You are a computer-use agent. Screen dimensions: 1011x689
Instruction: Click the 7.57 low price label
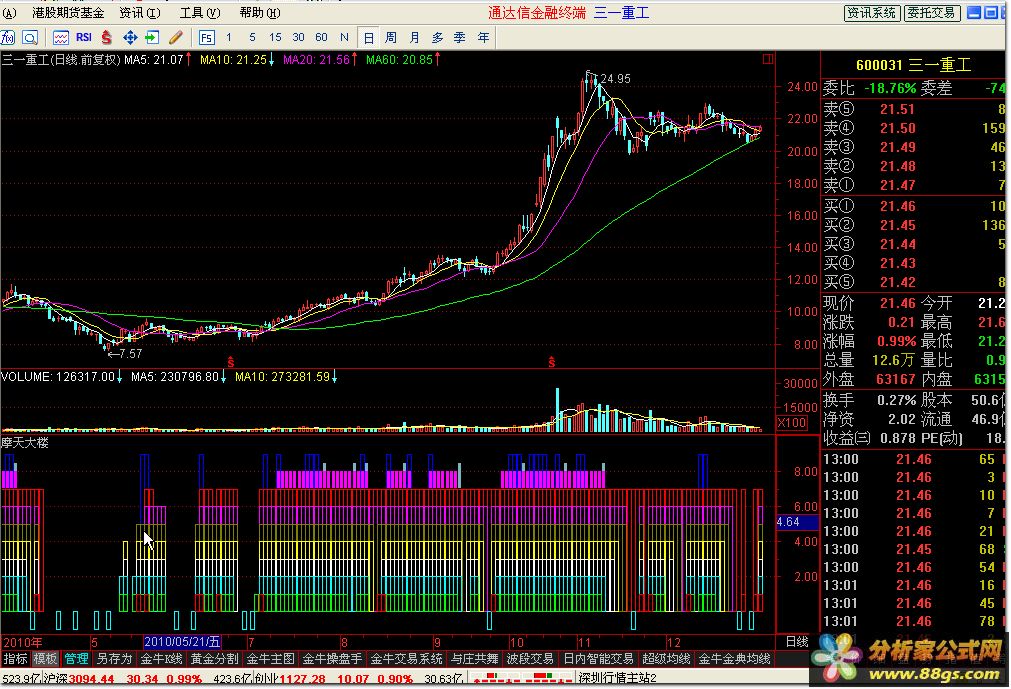[x=130, y=353]
